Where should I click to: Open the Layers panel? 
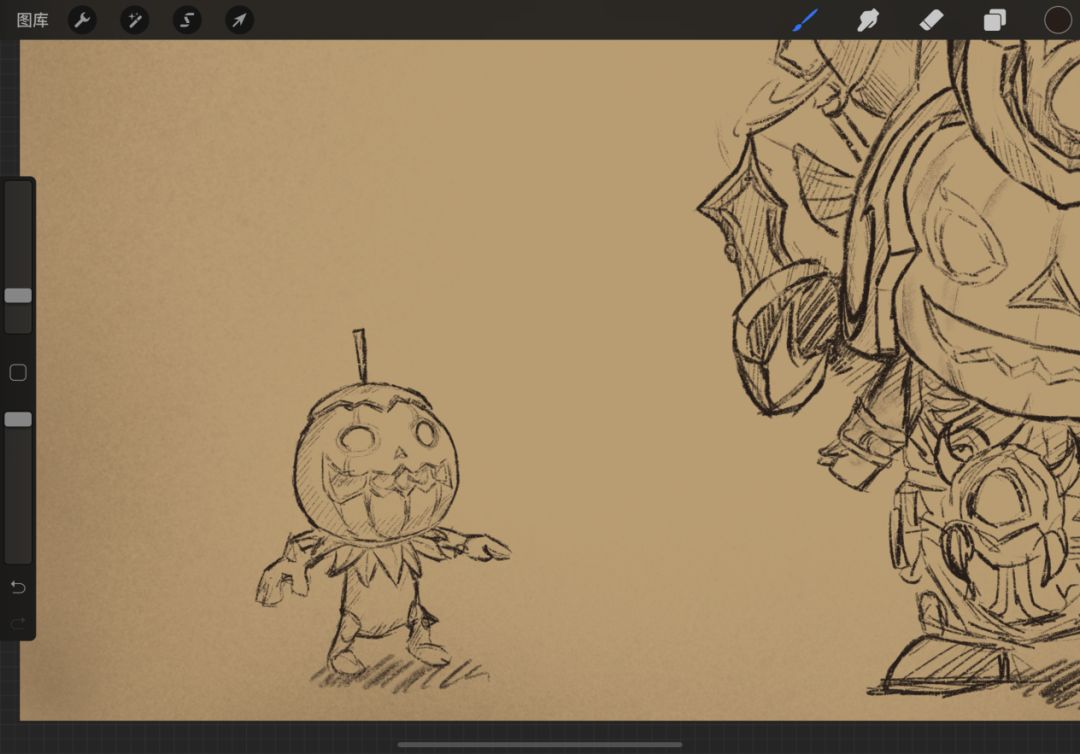[994, 20]
